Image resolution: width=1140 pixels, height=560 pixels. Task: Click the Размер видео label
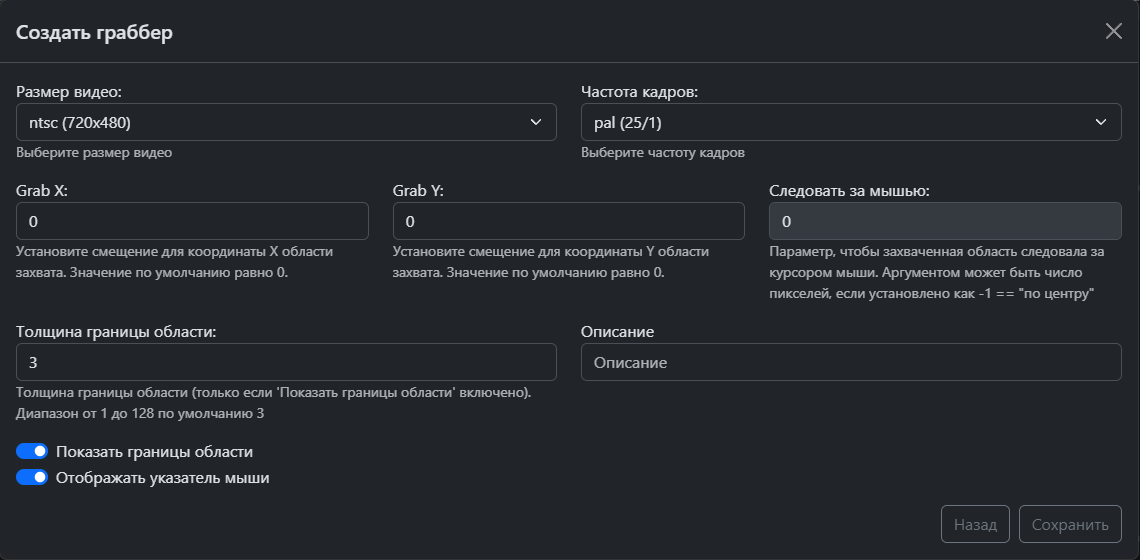click(x=69, y=91)
